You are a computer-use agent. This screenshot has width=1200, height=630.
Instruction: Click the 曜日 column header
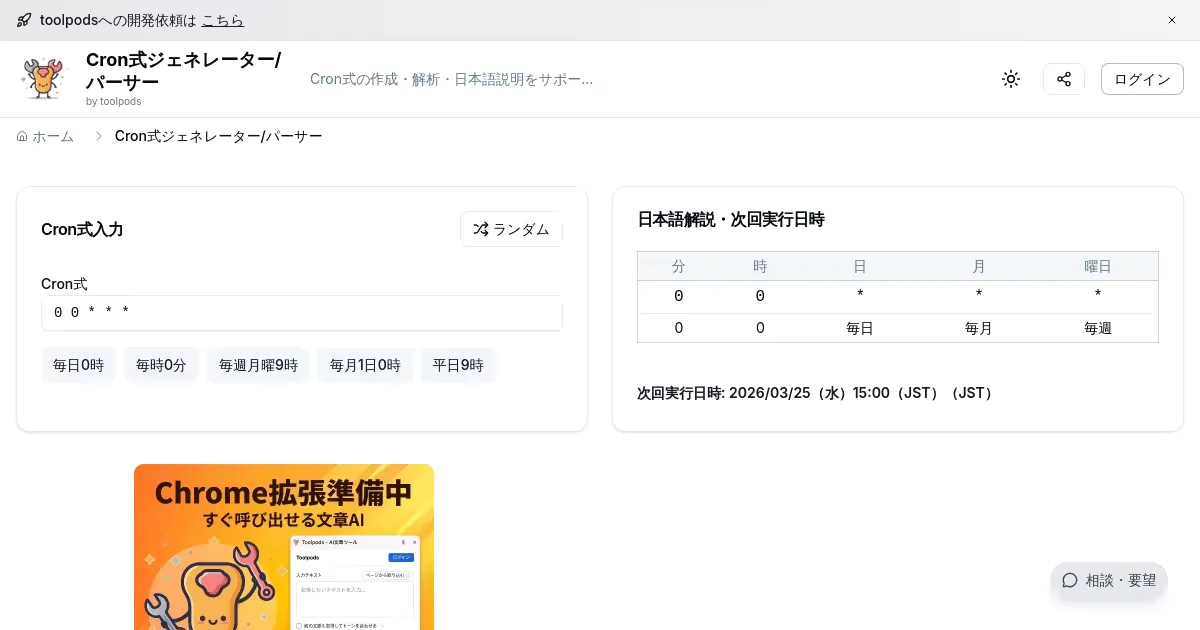coord(1097,266)
